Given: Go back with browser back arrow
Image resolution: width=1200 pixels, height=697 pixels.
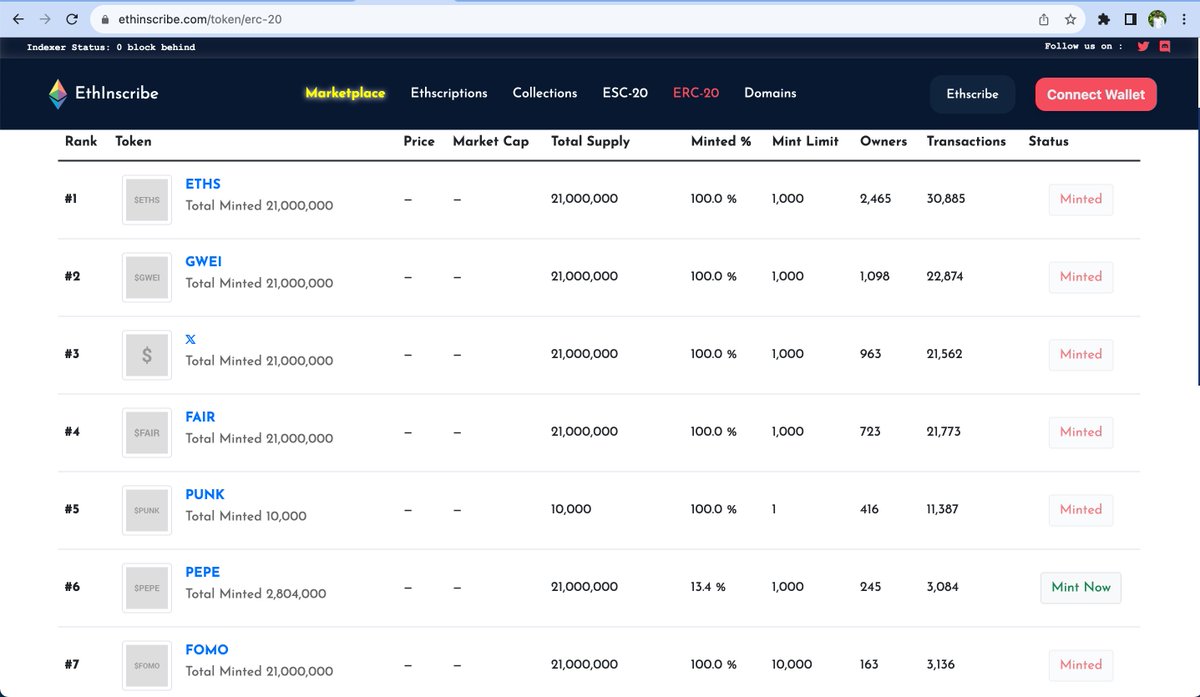Looking at the screenshot, I should point(18,19).
